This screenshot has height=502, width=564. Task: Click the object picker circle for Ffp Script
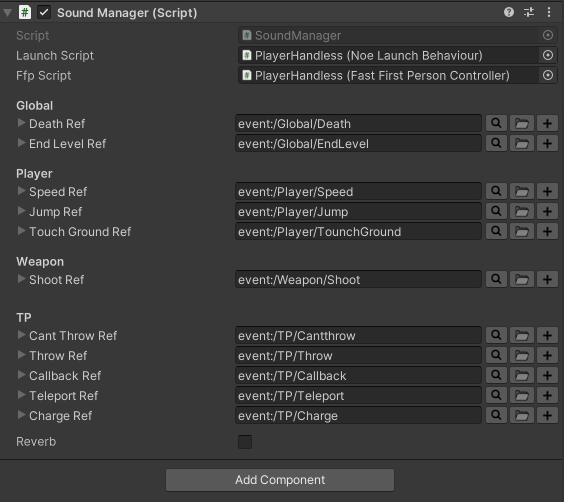click(548, 75)
